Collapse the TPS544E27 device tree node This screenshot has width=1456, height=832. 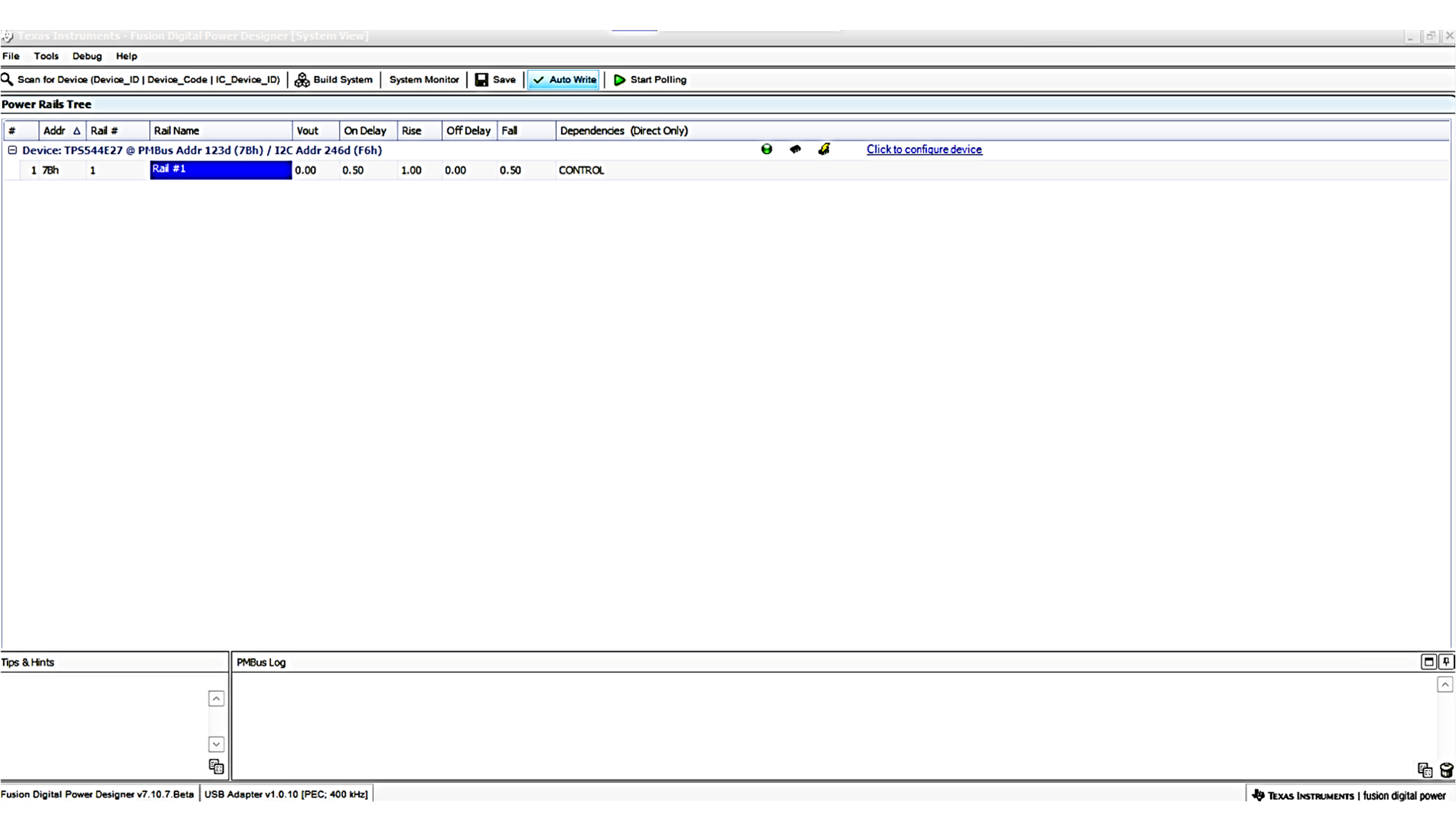pos(12,150)
